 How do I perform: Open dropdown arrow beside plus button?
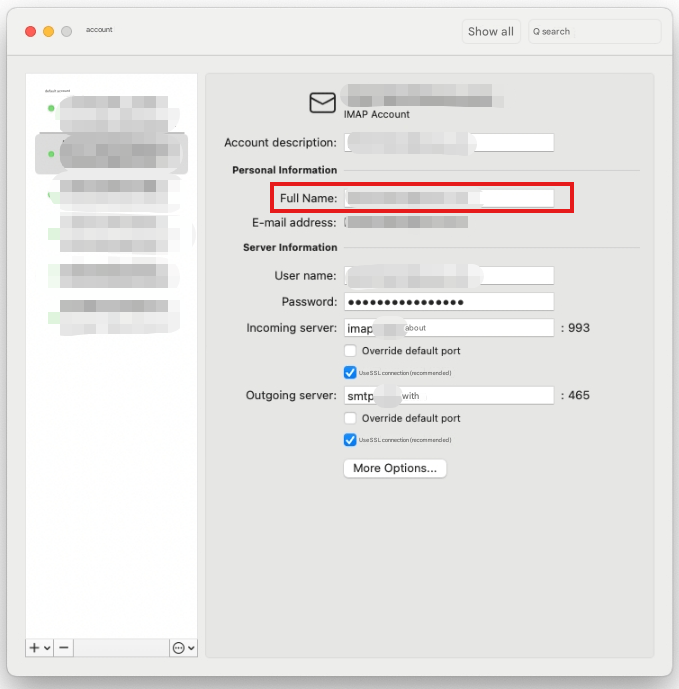tap(47, 648)
